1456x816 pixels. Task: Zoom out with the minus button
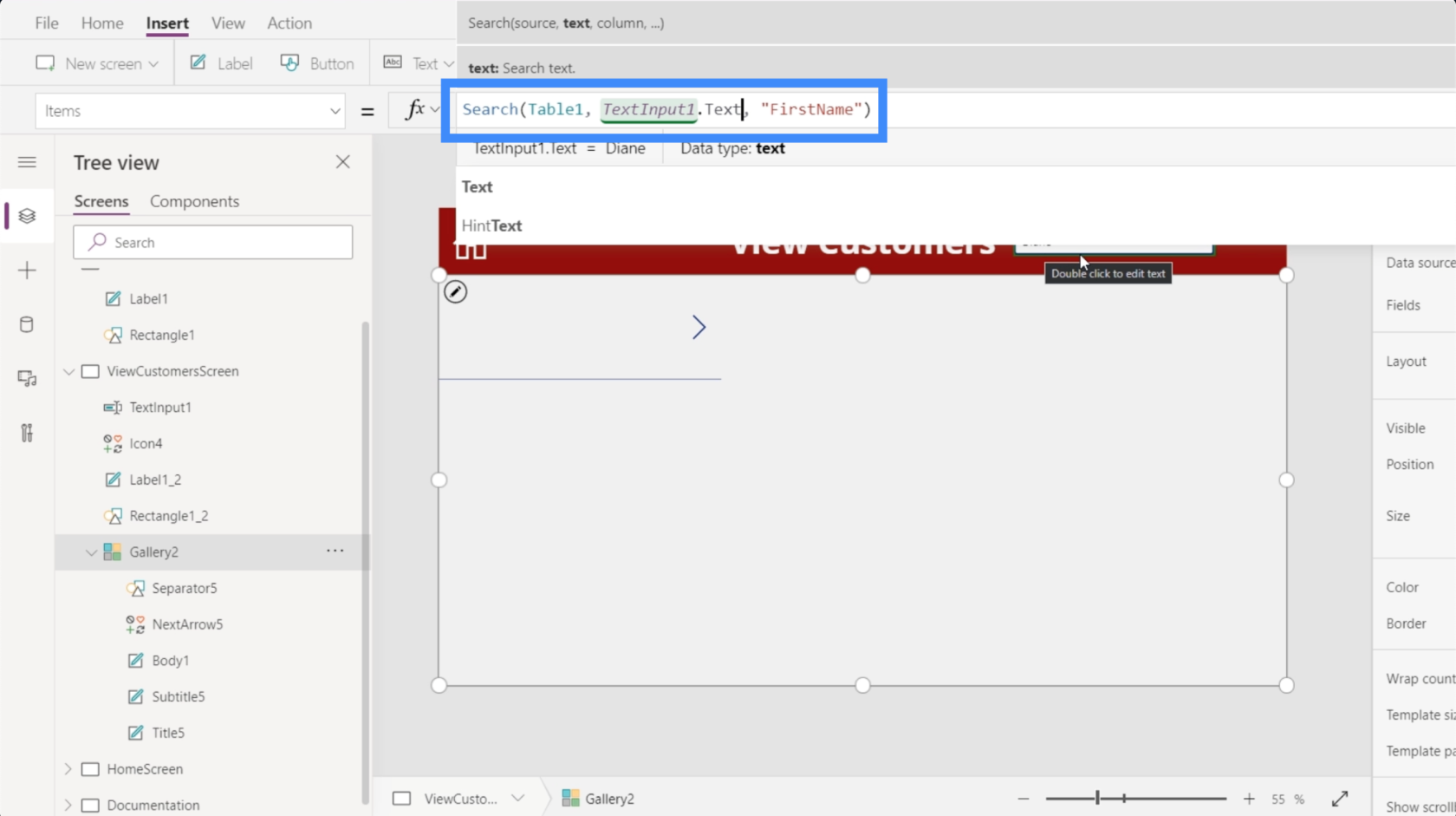(x=1024, y=799)
